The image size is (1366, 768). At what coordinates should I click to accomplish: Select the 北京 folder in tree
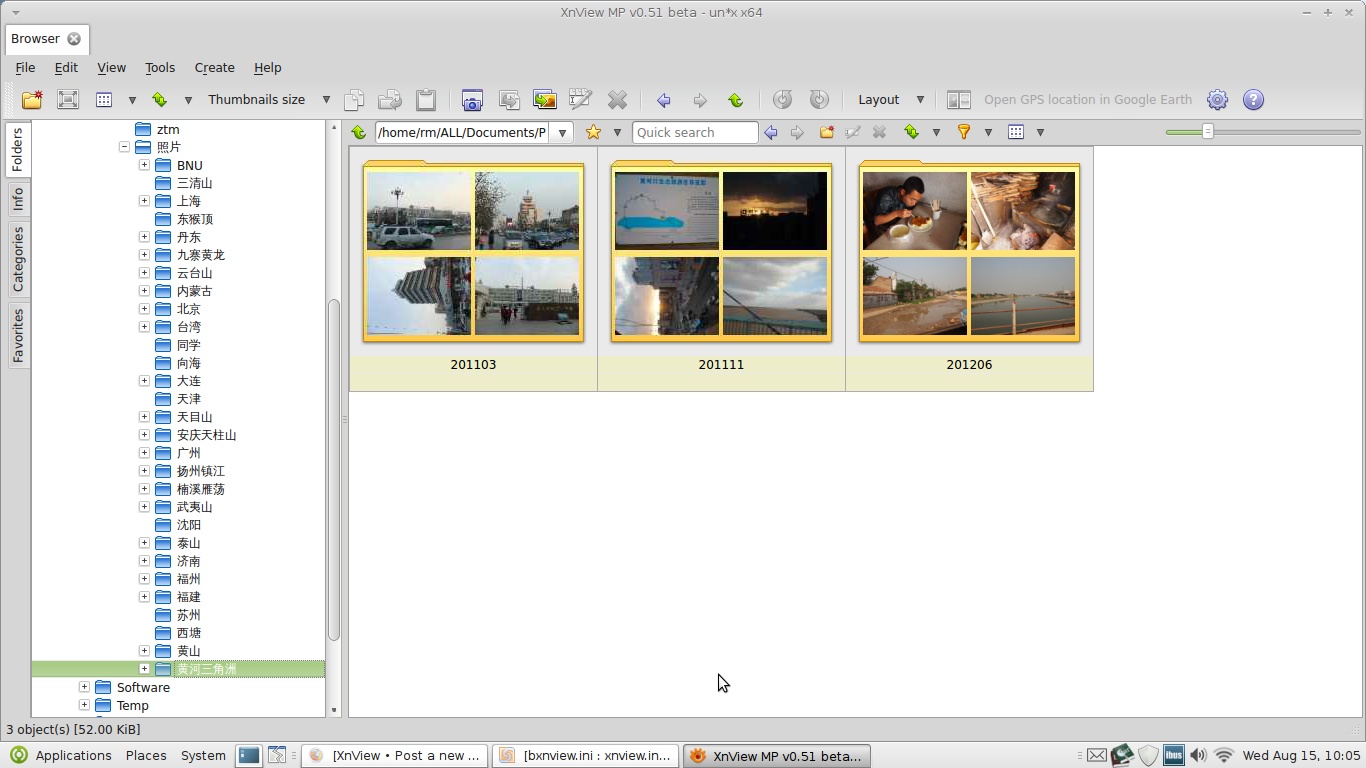pos(189,309)
